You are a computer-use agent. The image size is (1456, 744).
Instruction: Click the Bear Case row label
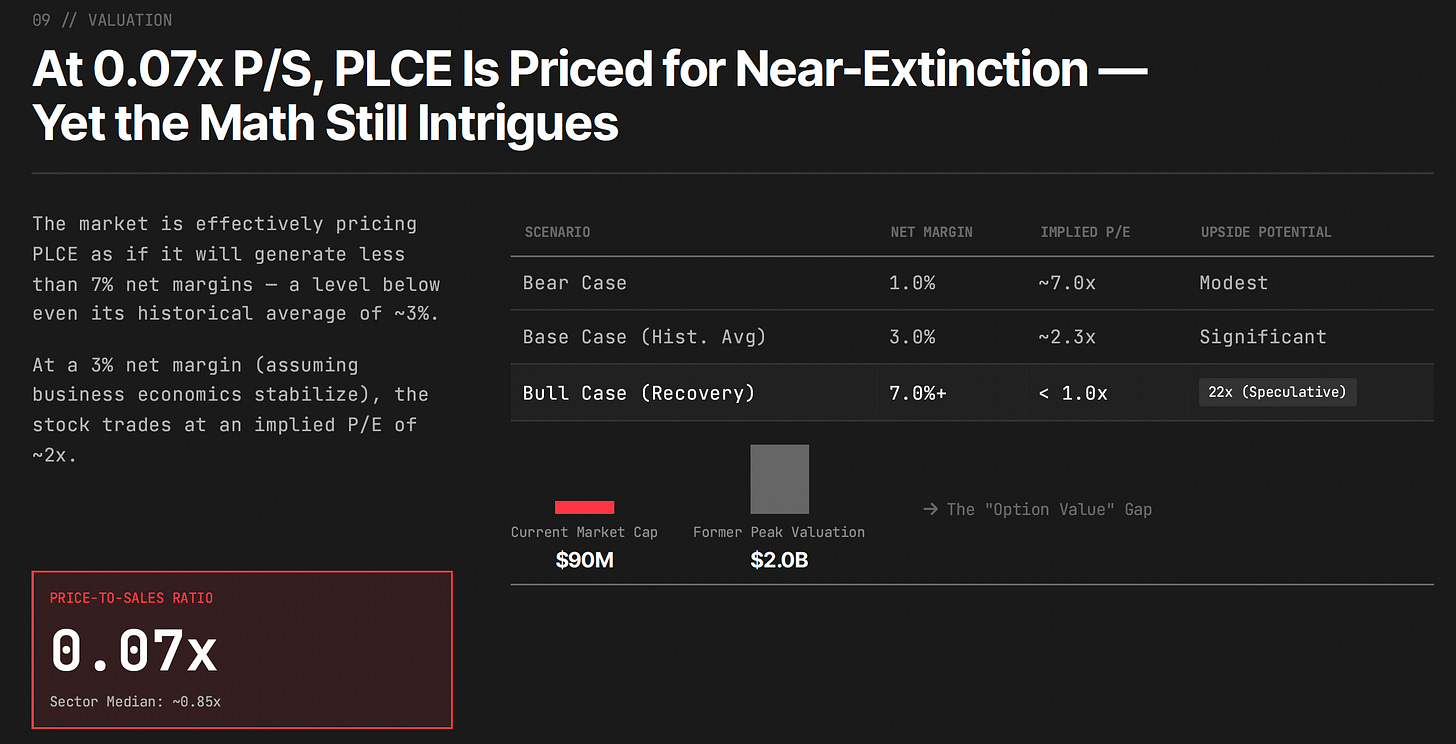pos(574,283)
